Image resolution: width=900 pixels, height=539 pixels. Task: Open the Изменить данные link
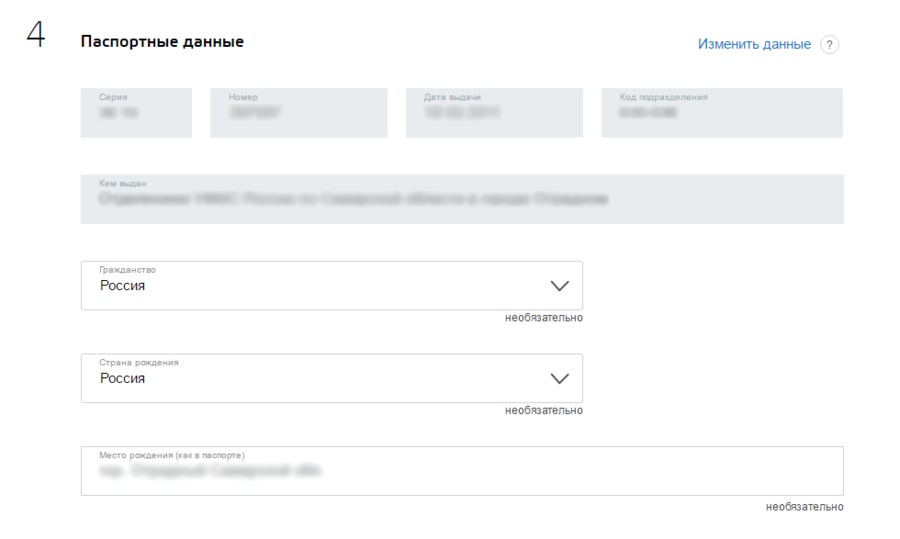(x=754, y=45)
